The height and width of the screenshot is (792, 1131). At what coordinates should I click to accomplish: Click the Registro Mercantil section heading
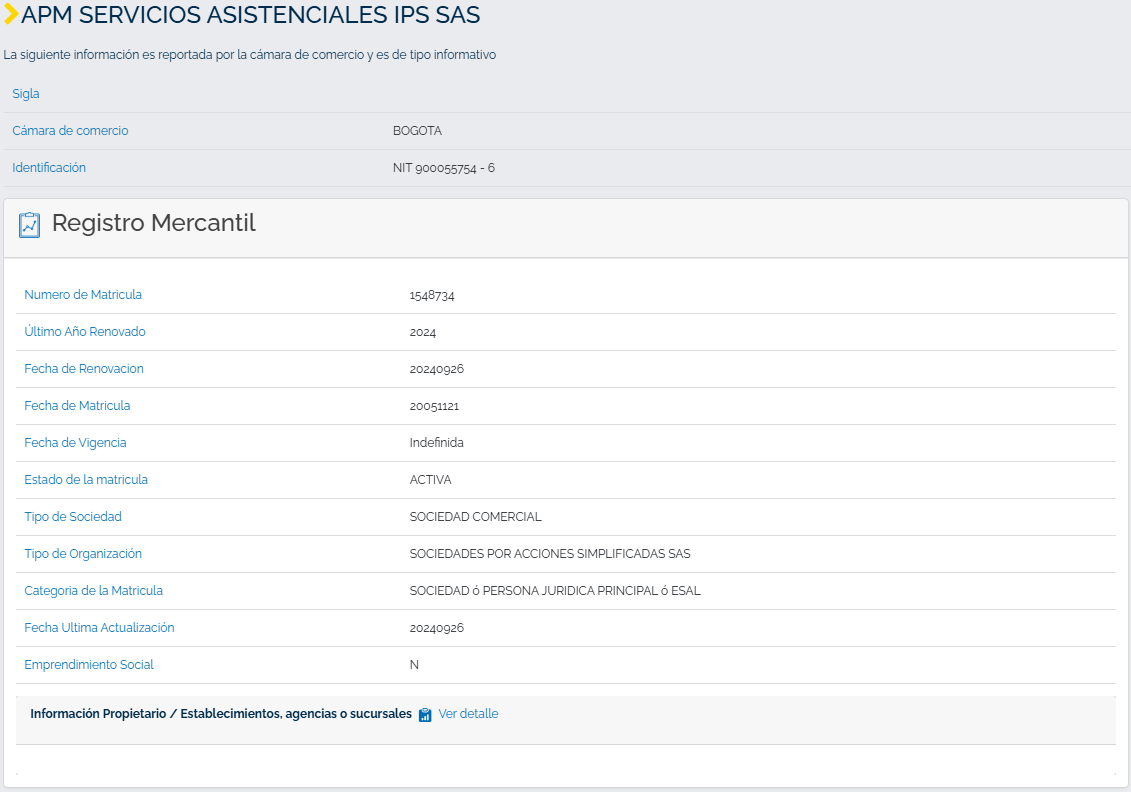pos(154,223)
